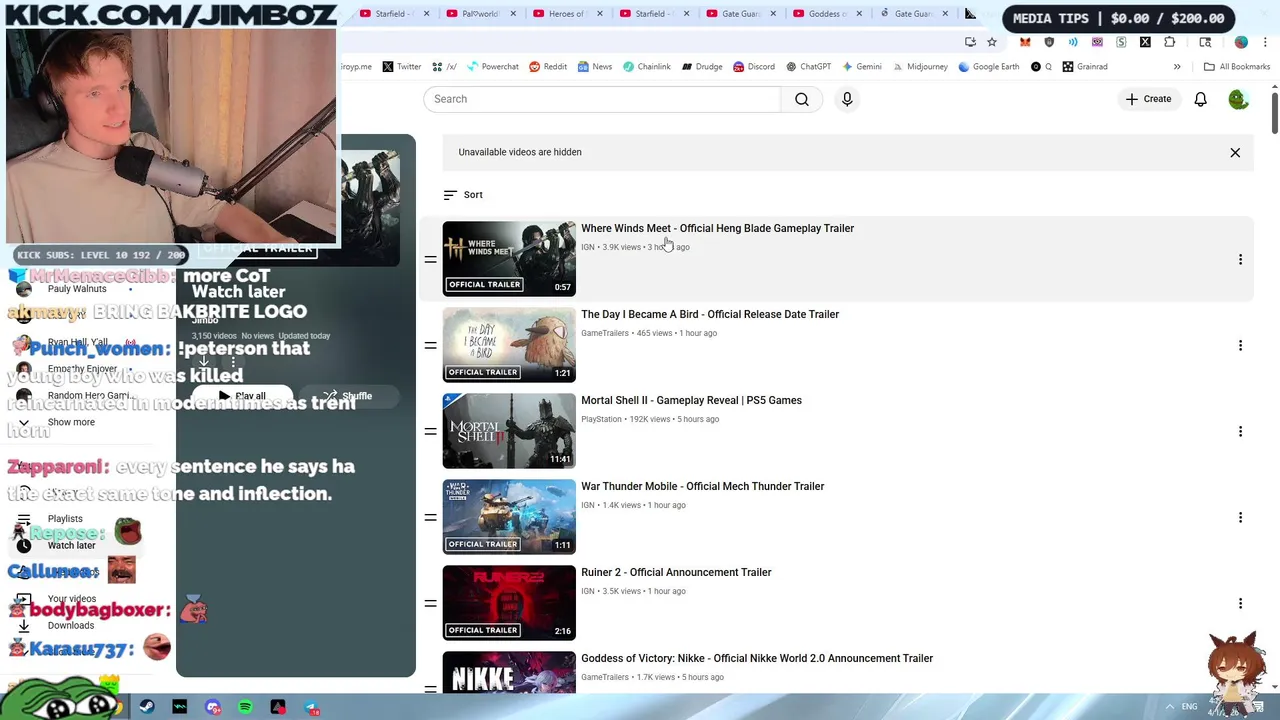Viewport: 1280px width, 720px height.
Task: Open Twitter bookmark
Action: (x=402, y=67)
